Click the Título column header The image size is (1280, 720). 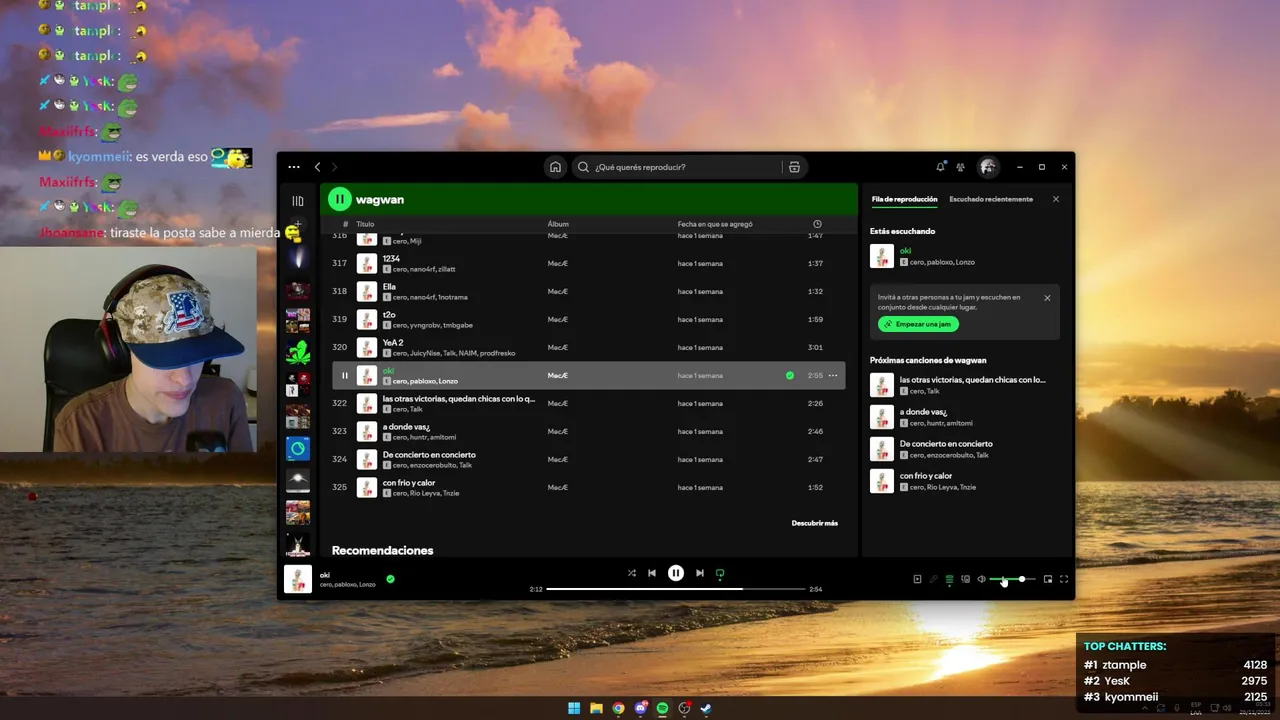pos(365,224)
